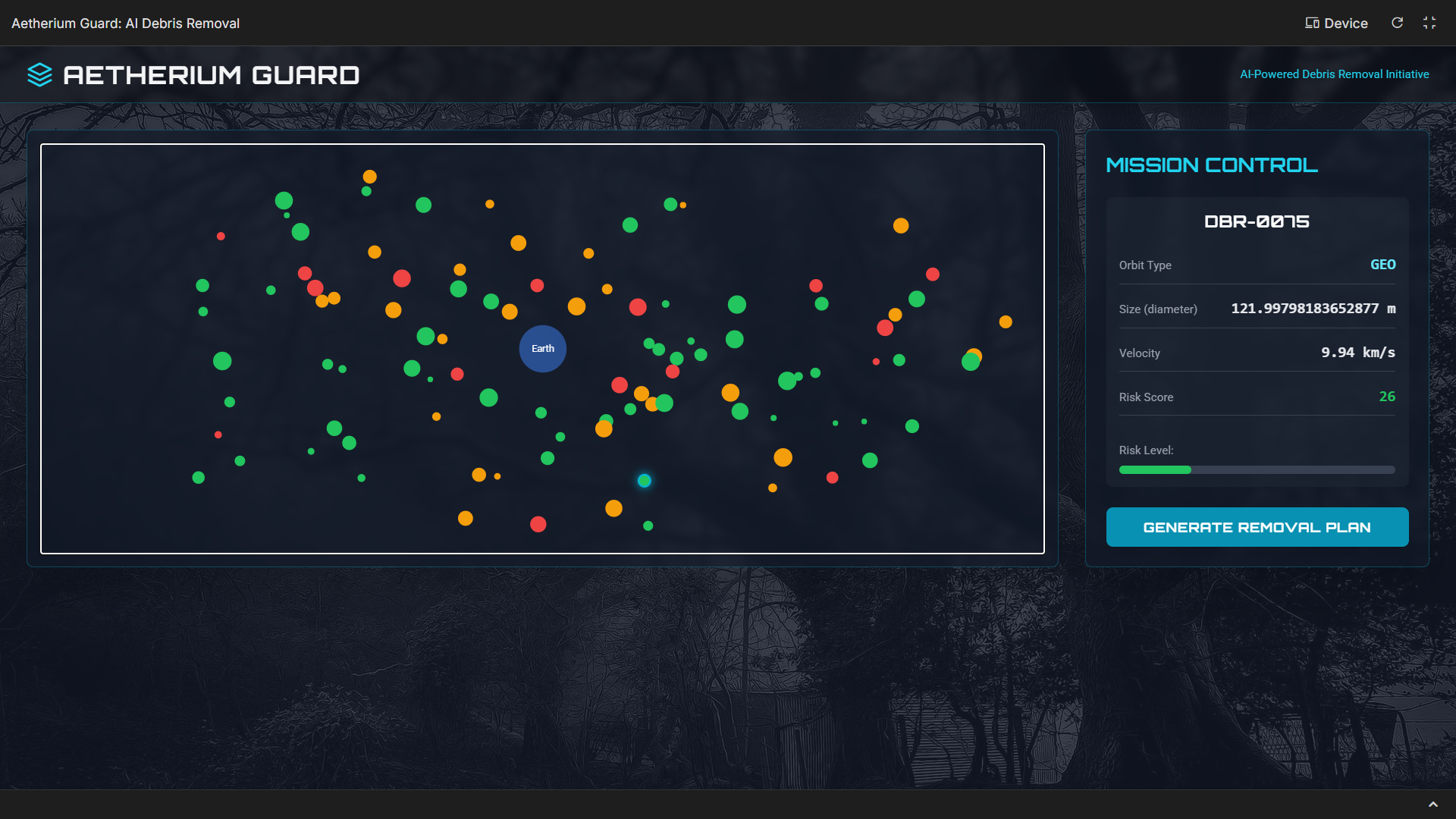
Task: Click the 'Size (diameter)' label
Action: pyautogui.click(x=1158, y=309)
